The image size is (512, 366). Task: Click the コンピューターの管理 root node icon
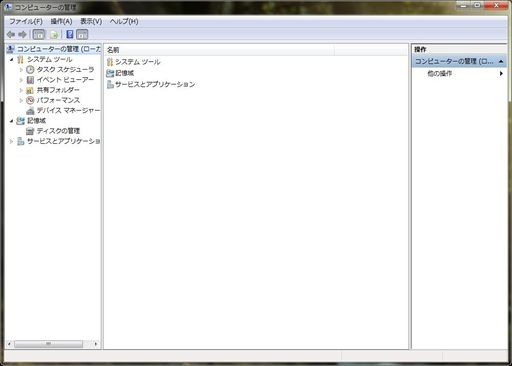pos(11,49)
